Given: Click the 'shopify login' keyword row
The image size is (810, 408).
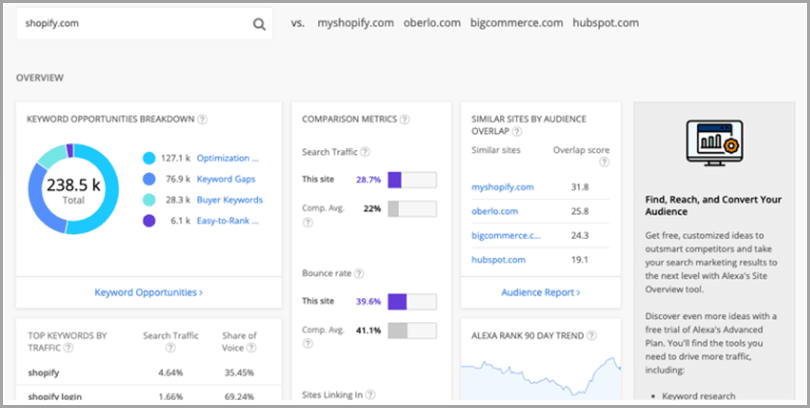Looking at the screenshot, I should [149, 394].
